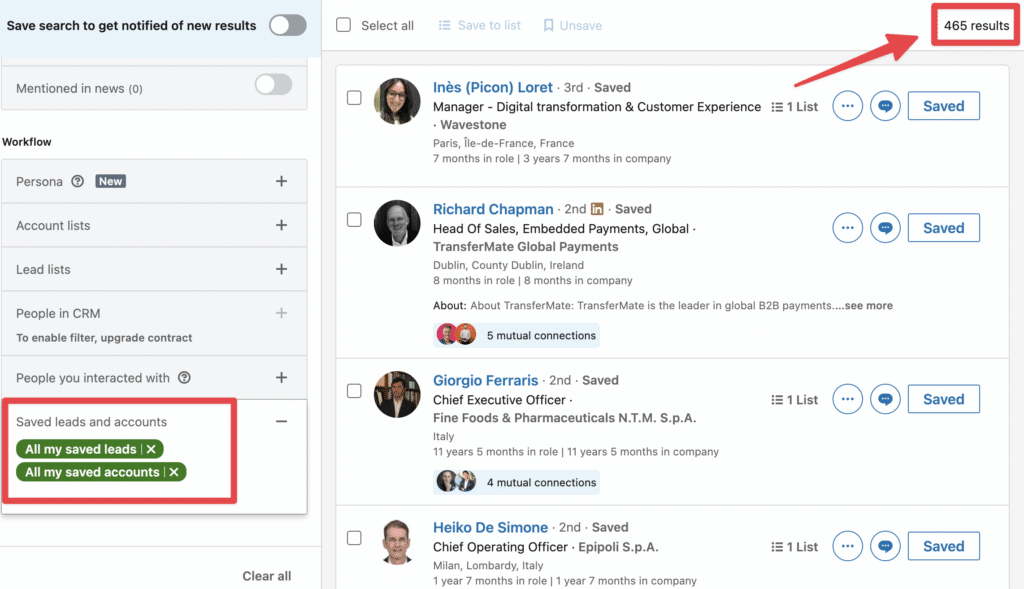This screenshot has height=589, width=1024.
Task: Click the LinkedIn premium badge by Richard Chapman
Action: click(x=597, y=209)
